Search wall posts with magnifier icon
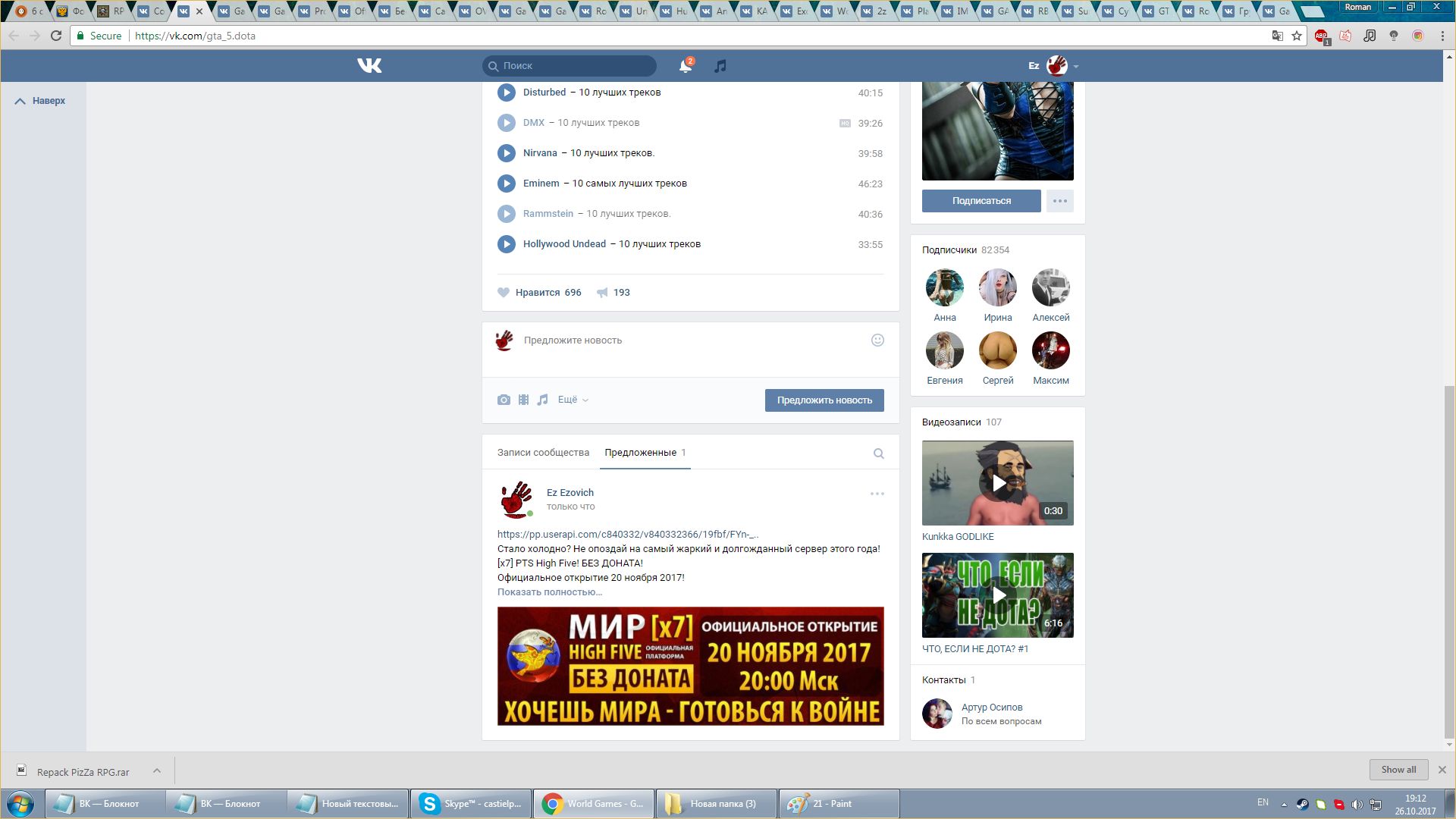1456x819 pixels. (878, 453)
